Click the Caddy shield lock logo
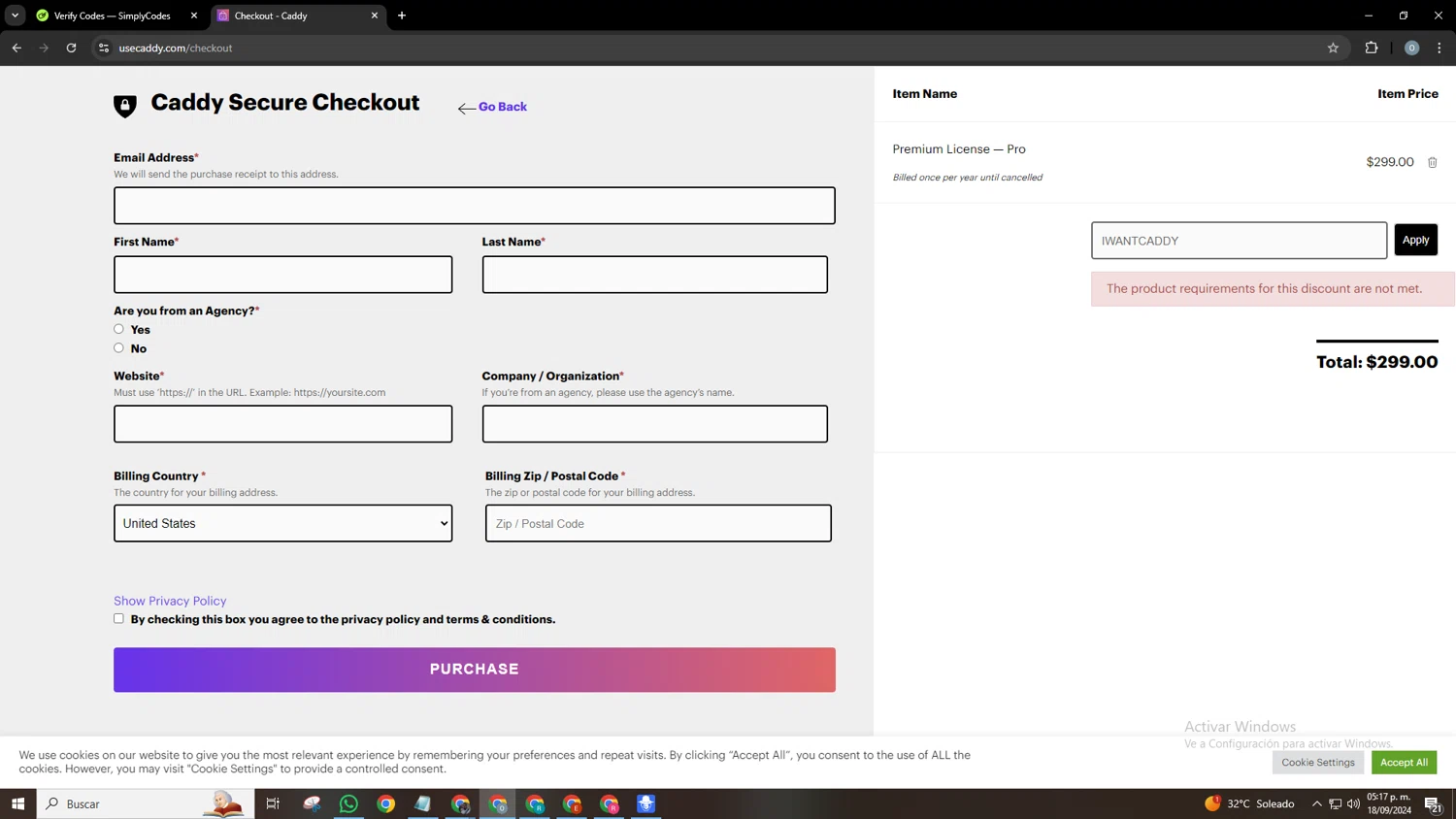The height and width of the screenshot is (819, 1456). coord(125,106)
